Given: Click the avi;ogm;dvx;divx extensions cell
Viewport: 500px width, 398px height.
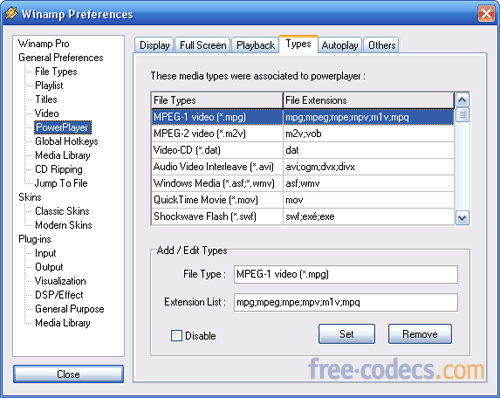Looking at the screenshot, I should click(x=368, y=167).
